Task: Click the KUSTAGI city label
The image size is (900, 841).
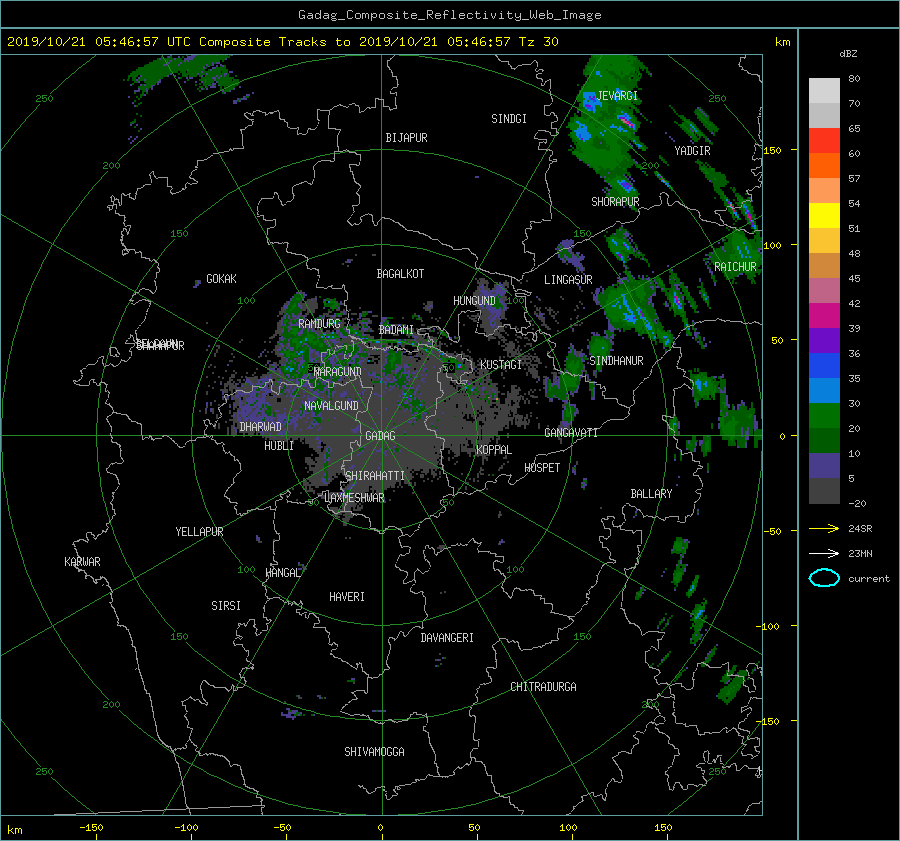Action: [501, 365]
